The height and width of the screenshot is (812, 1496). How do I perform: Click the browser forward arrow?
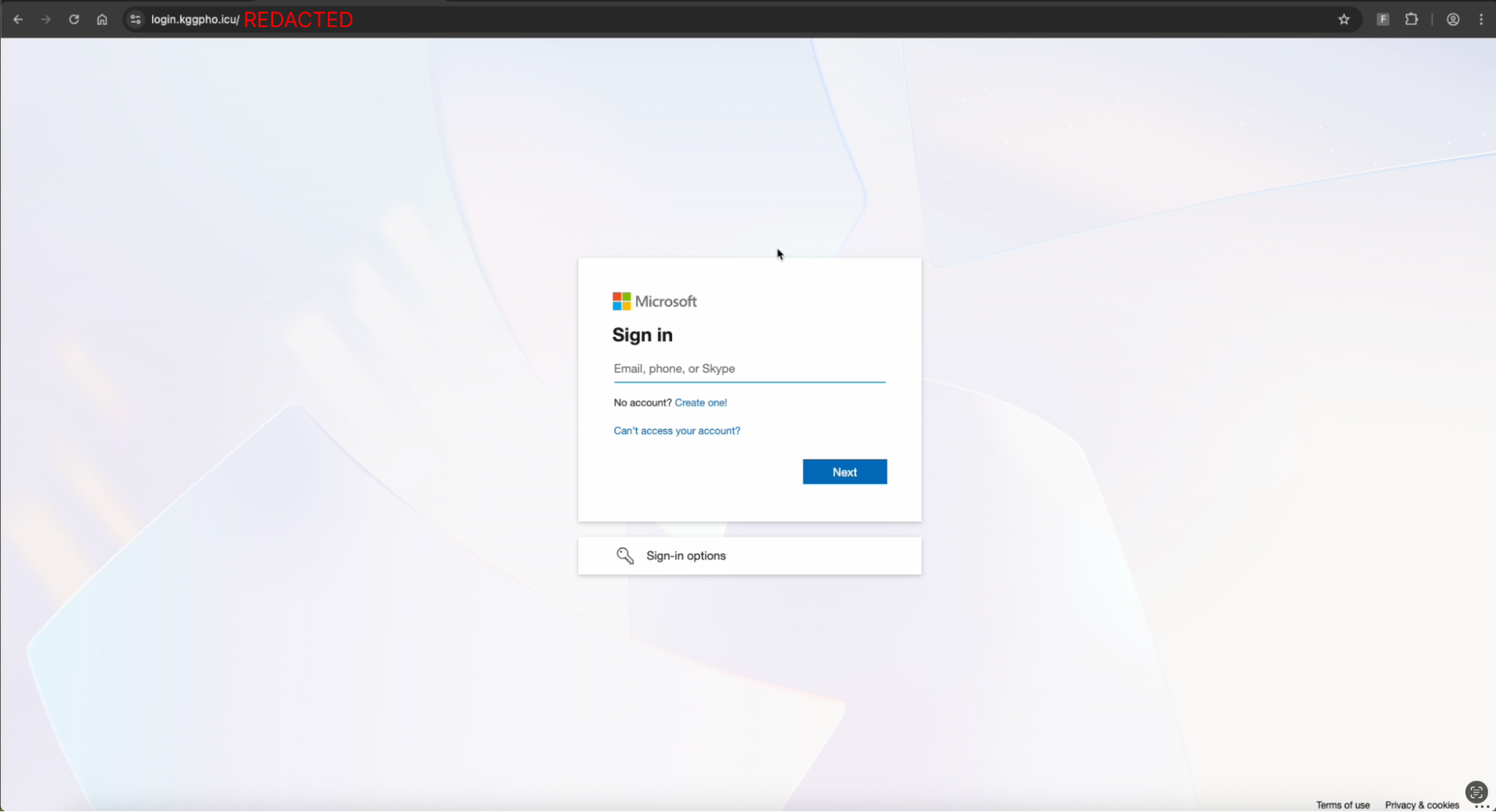(46, 19)
